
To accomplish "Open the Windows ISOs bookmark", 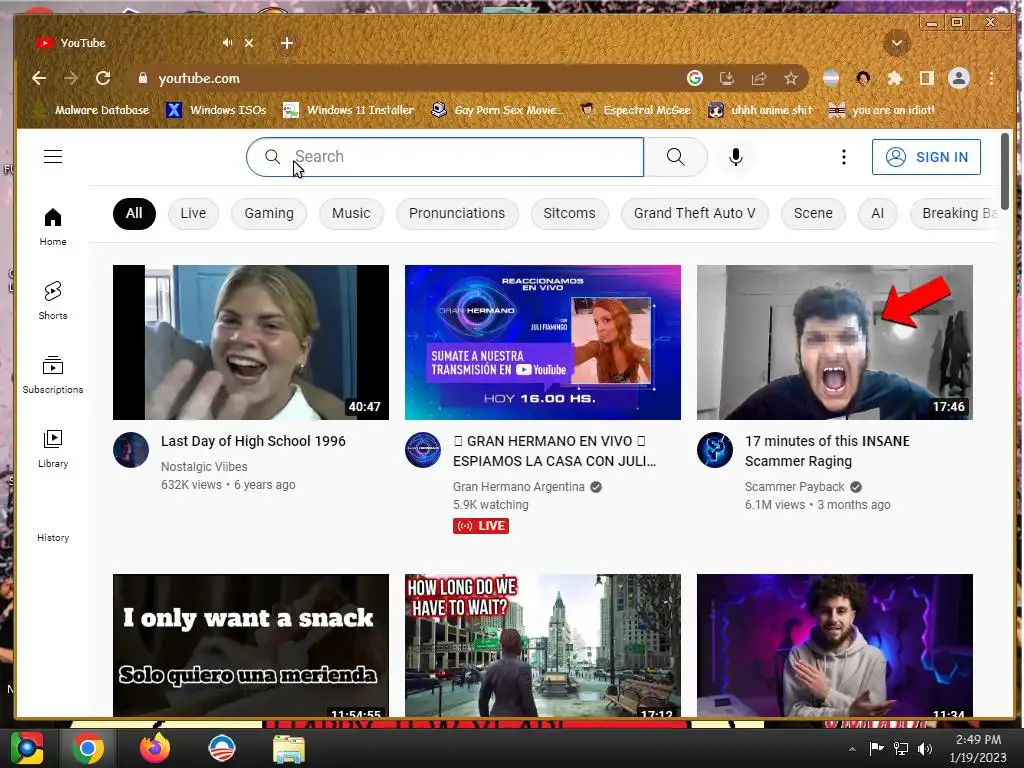I will (216, 110).
